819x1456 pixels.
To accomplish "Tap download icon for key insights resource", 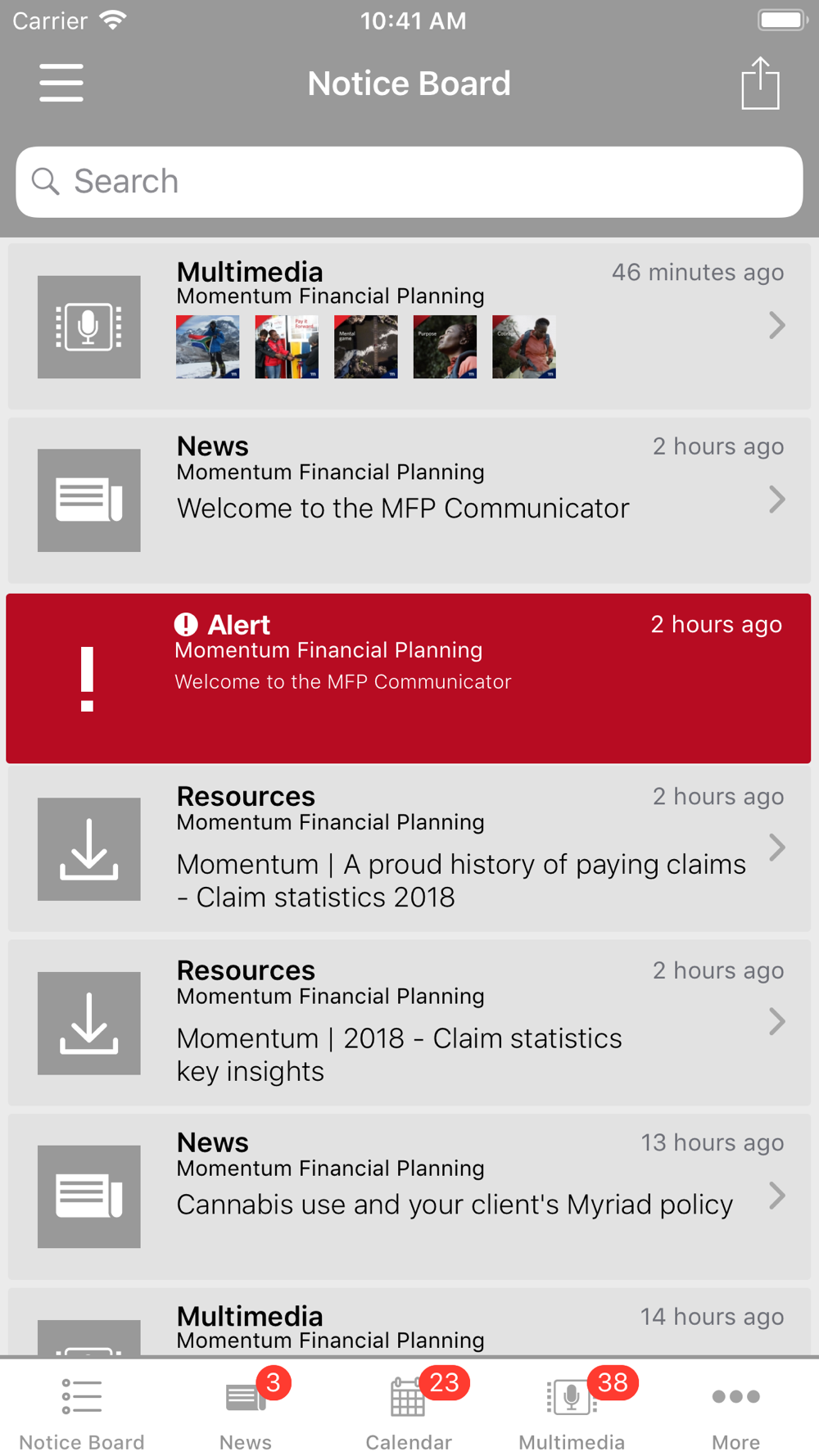I will tap(88, 1023).
